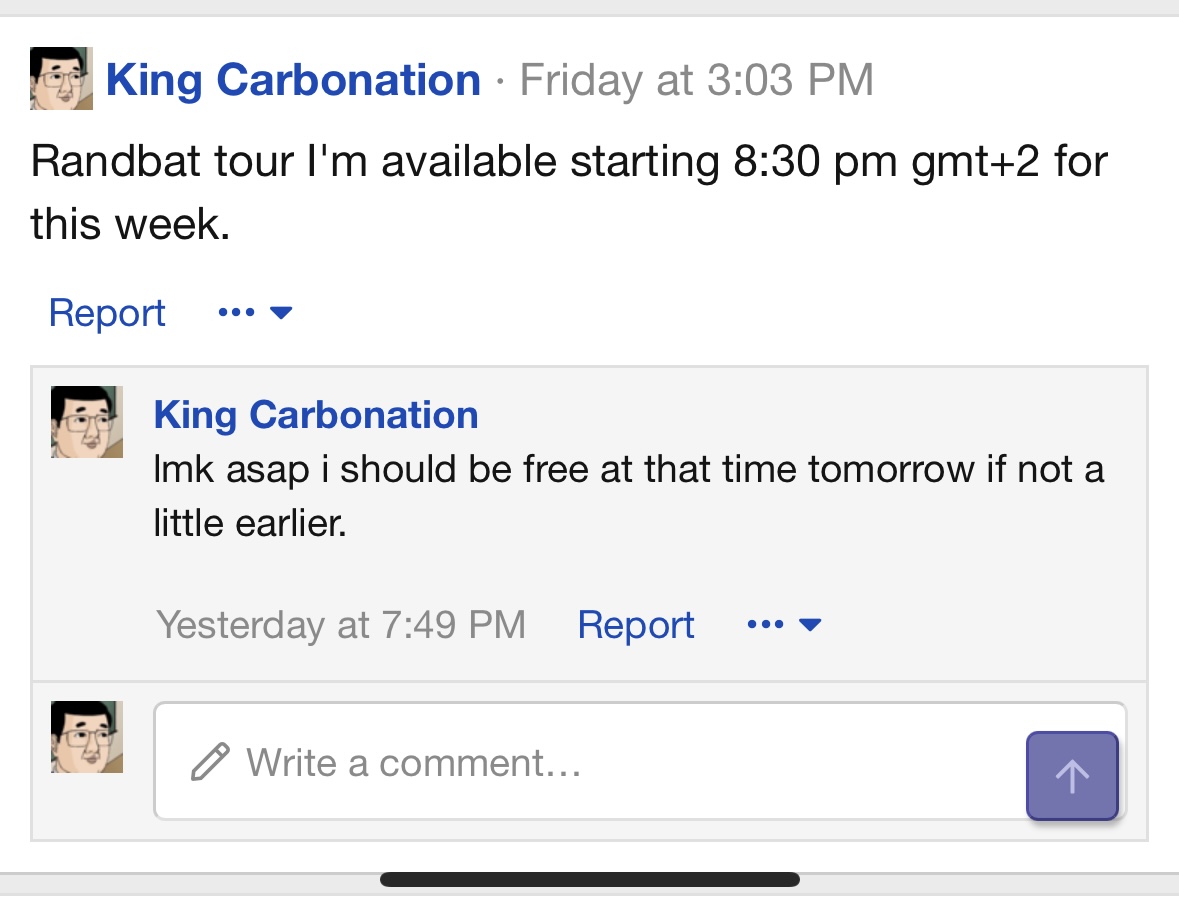Tap the home indicator bar at the bottom
This screenshot has width=1179, height=911.
(x=590, y=880)
